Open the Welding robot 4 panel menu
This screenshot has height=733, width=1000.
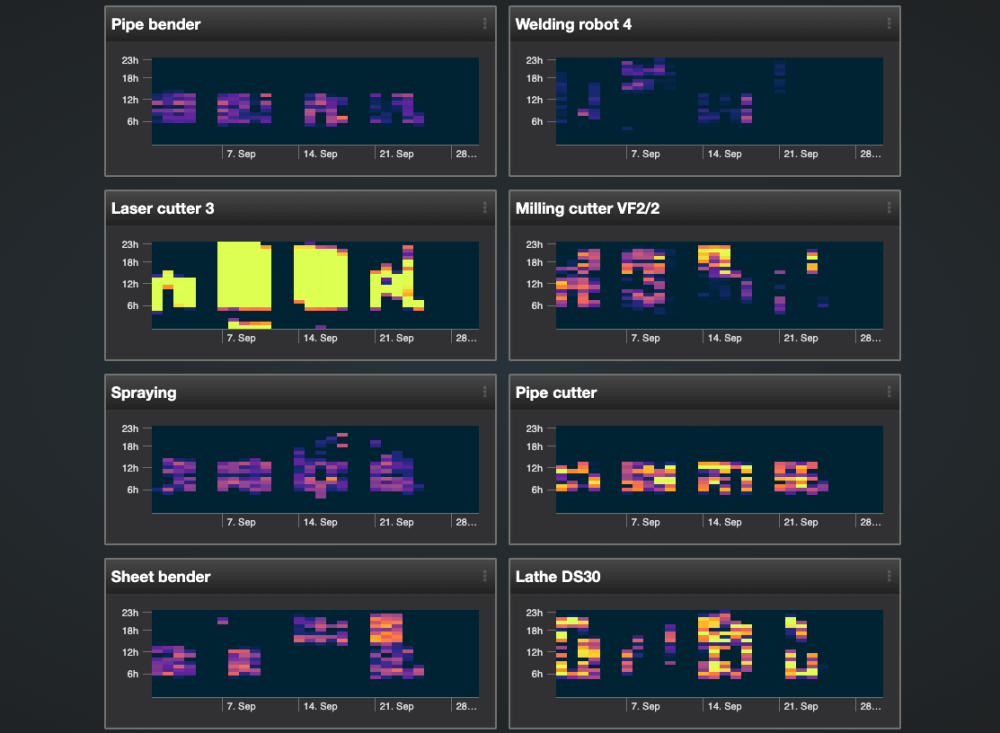889,24
